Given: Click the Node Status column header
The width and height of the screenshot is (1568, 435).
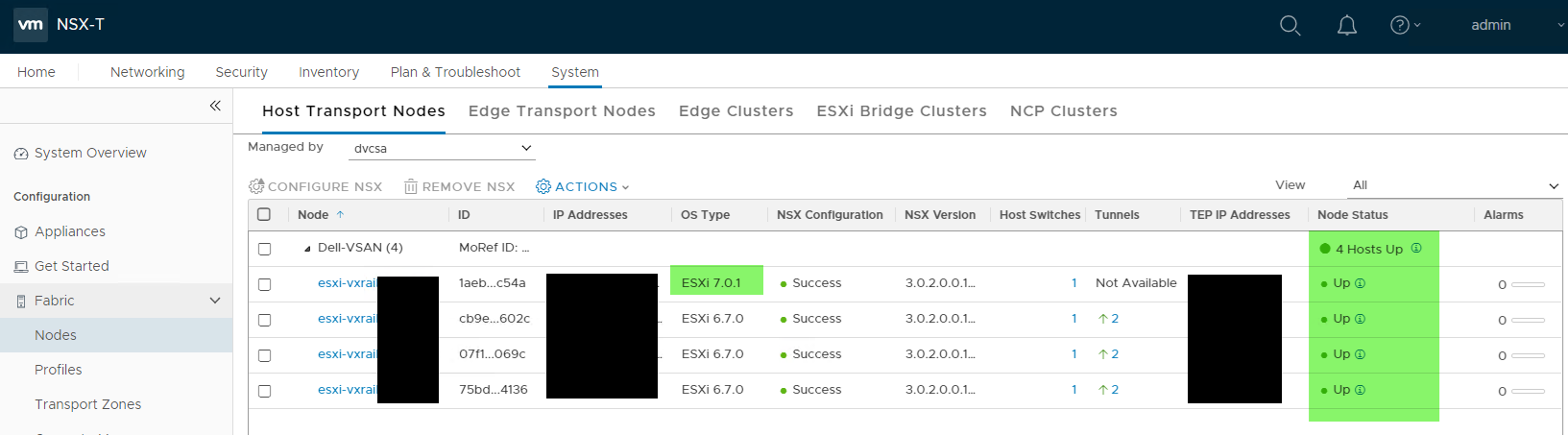Looking at the screenshot, I should 1353,215.
